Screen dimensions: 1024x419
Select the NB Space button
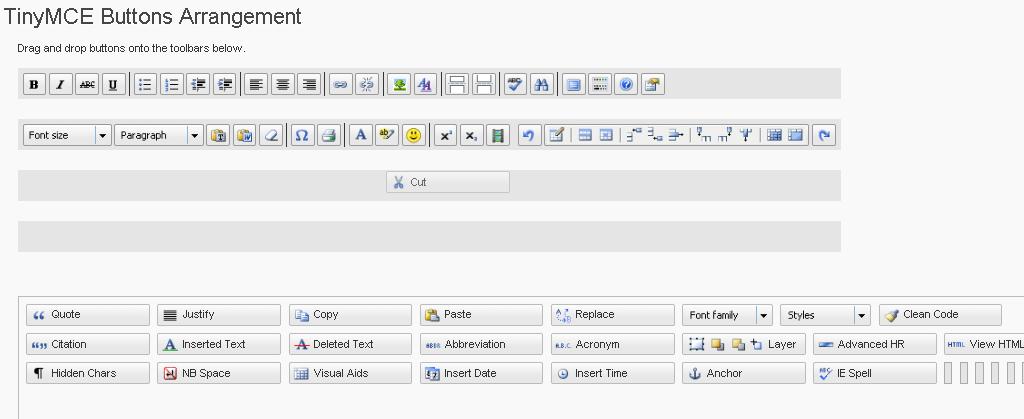tap(219, 373)
